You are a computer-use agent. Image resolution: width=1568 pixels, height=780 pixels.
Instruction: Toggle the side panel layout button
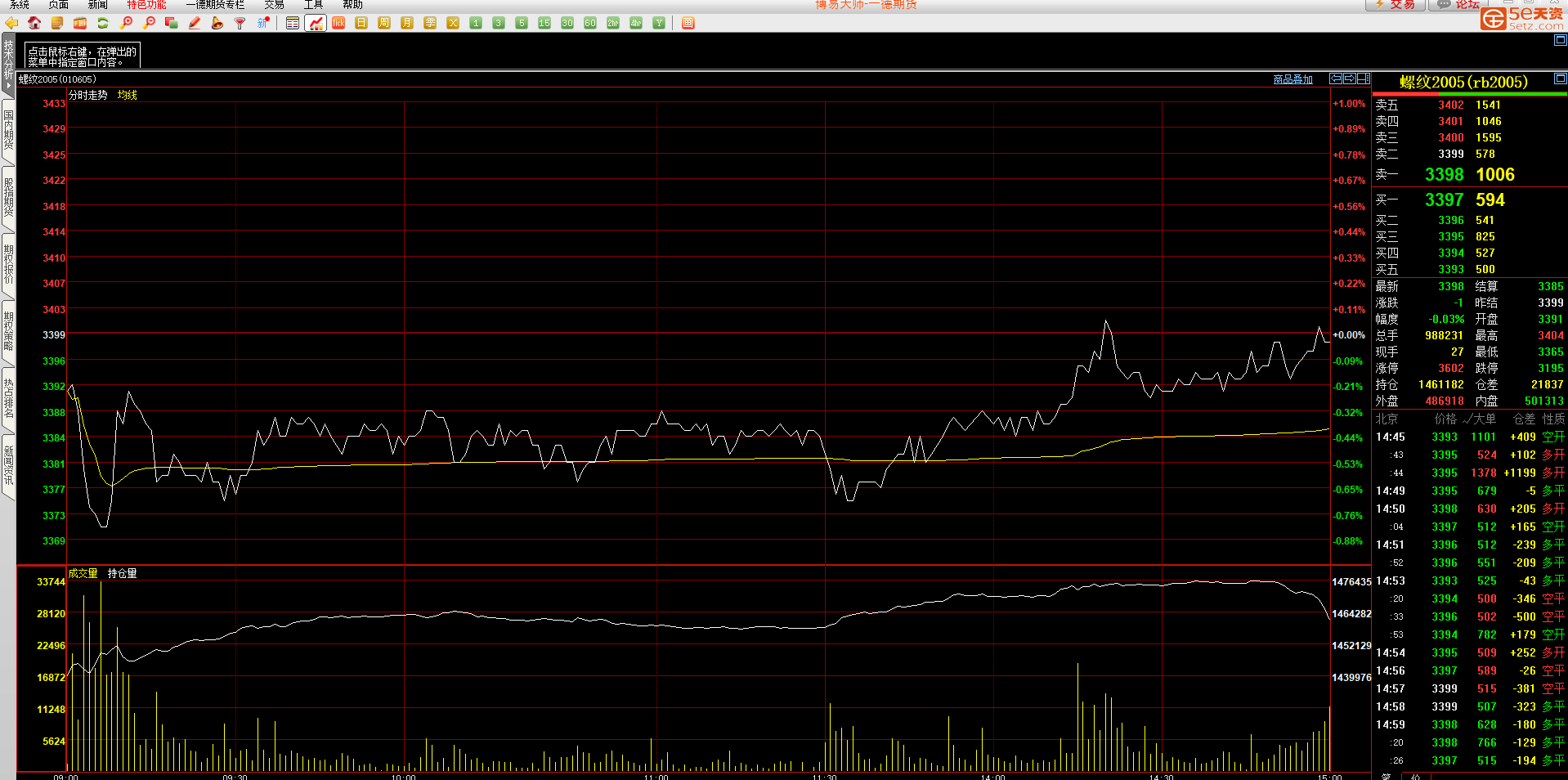tap(1364, 78)
